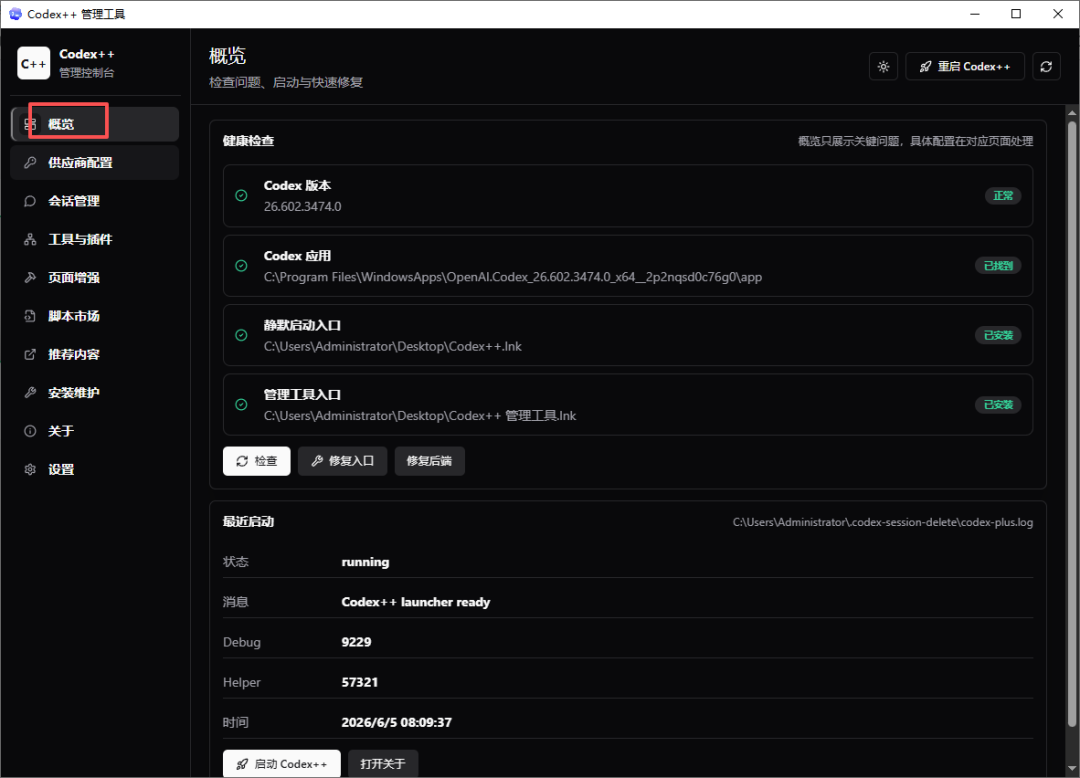Click the gear icon beside 设置

(x=30, y=470)
